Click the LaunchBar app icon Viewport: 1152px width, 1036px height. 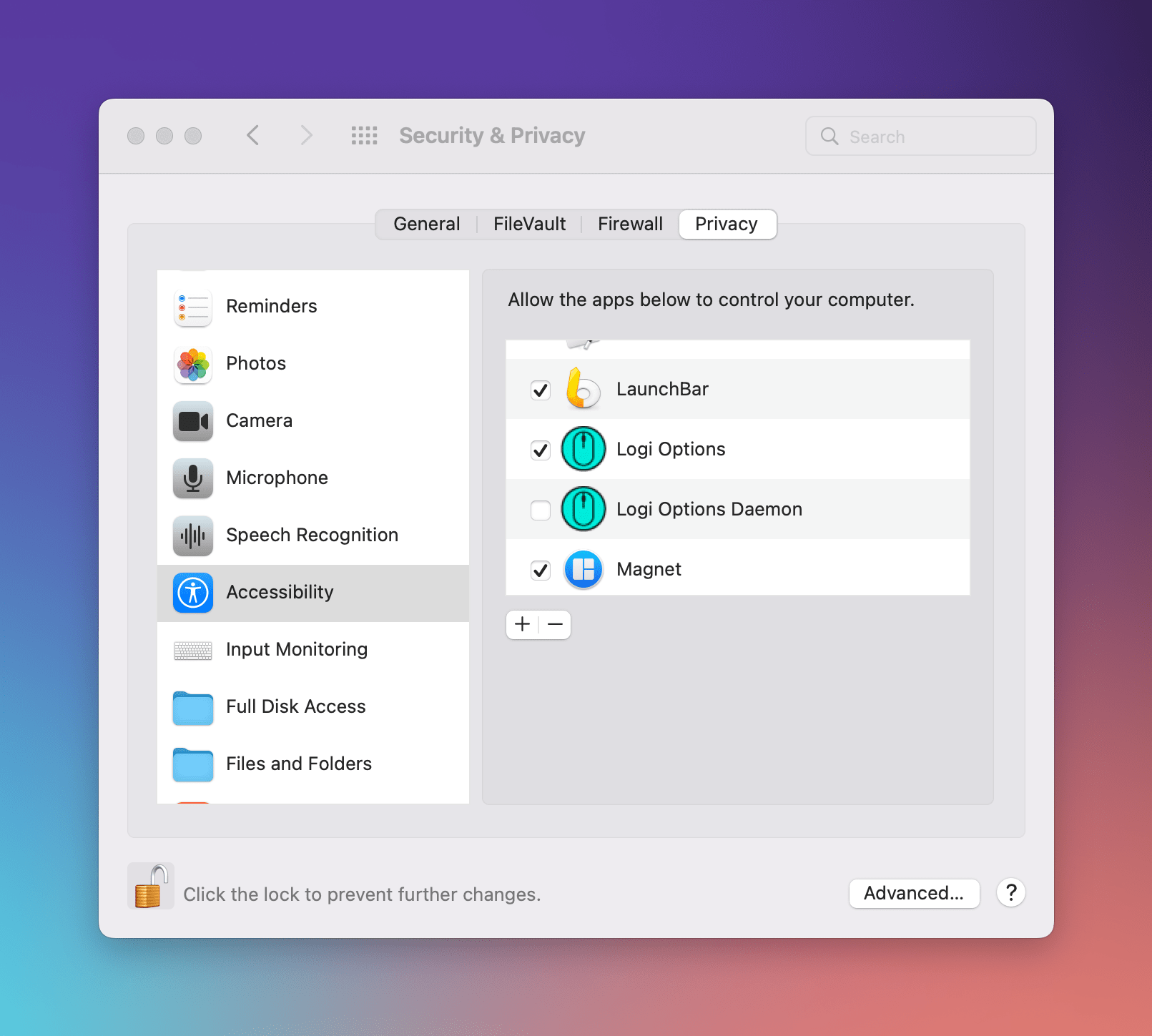[583, 388]
